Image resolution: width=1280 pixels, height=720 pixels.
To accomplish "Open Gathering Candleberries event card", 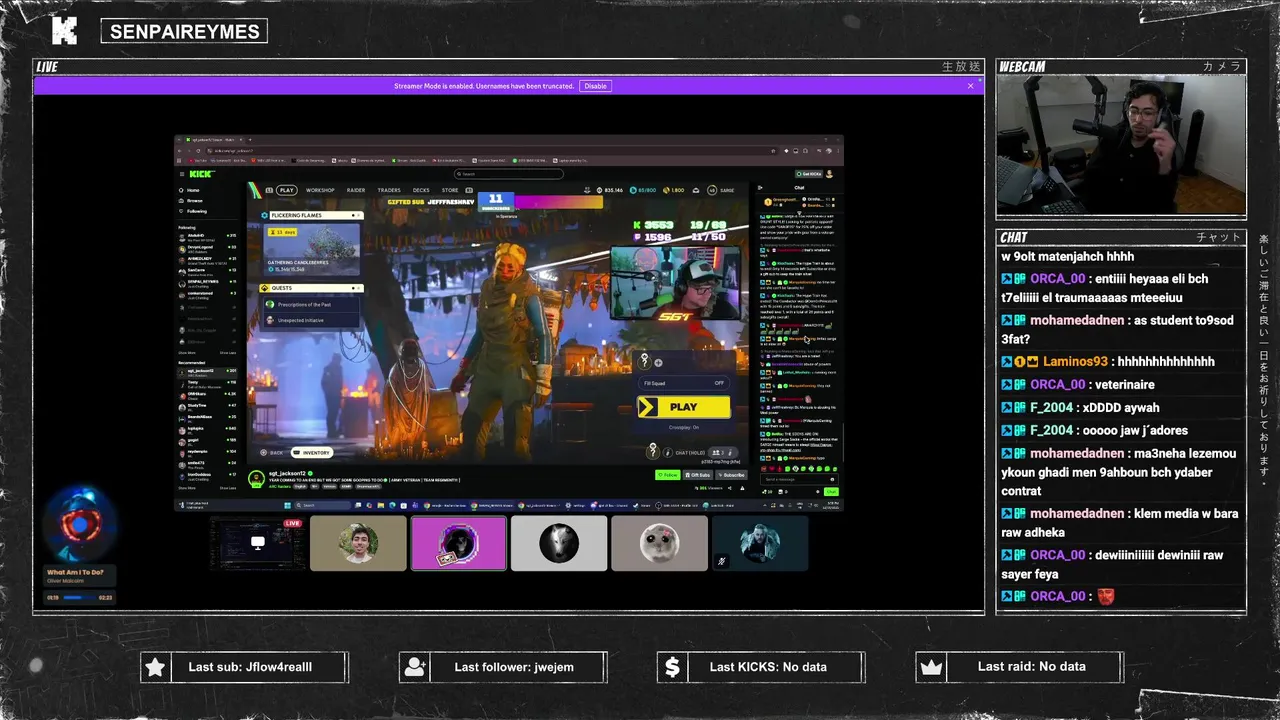I will (311, 249).
